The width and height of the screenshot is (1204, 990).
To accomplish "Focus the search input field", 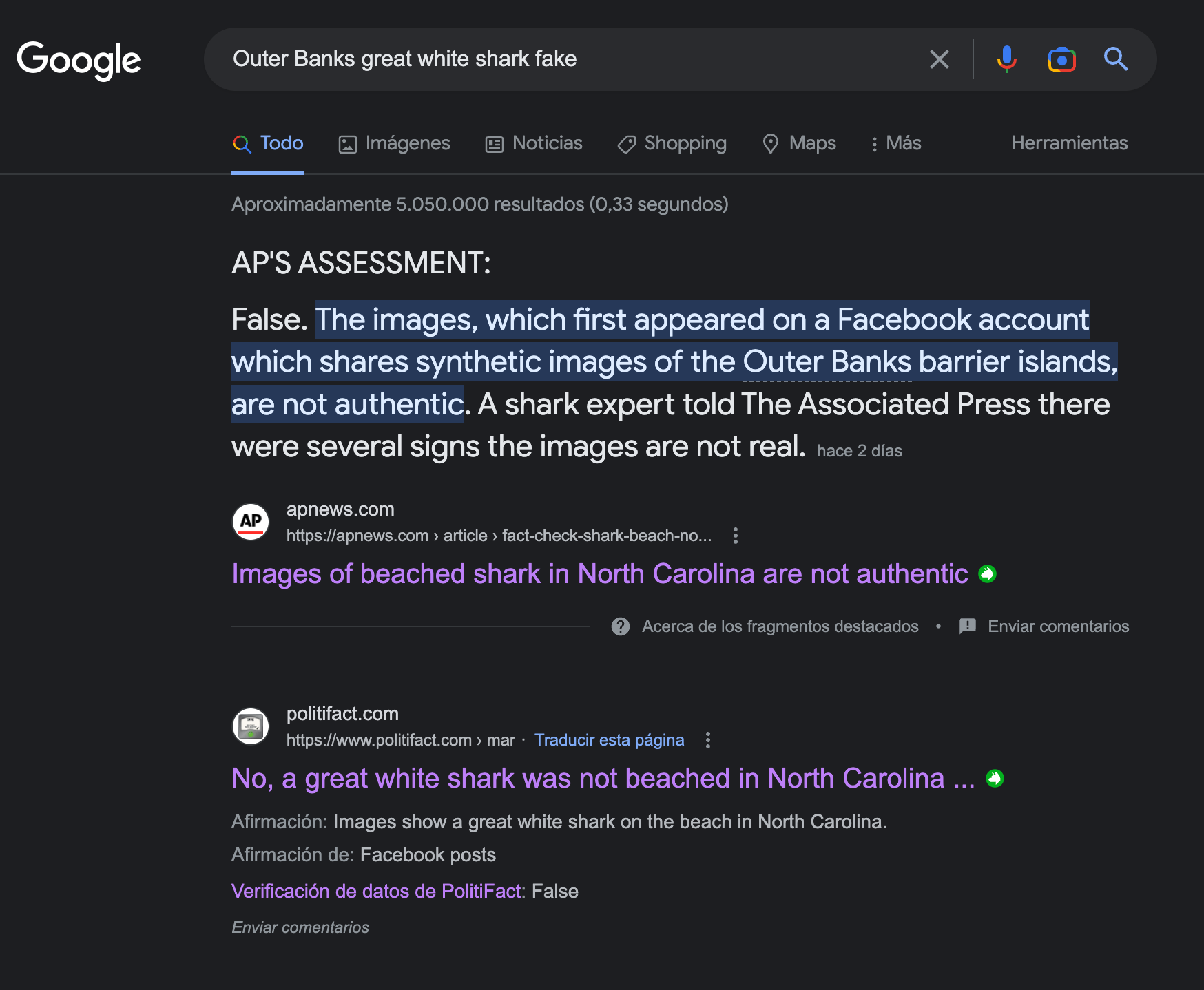I will (572, 59).
